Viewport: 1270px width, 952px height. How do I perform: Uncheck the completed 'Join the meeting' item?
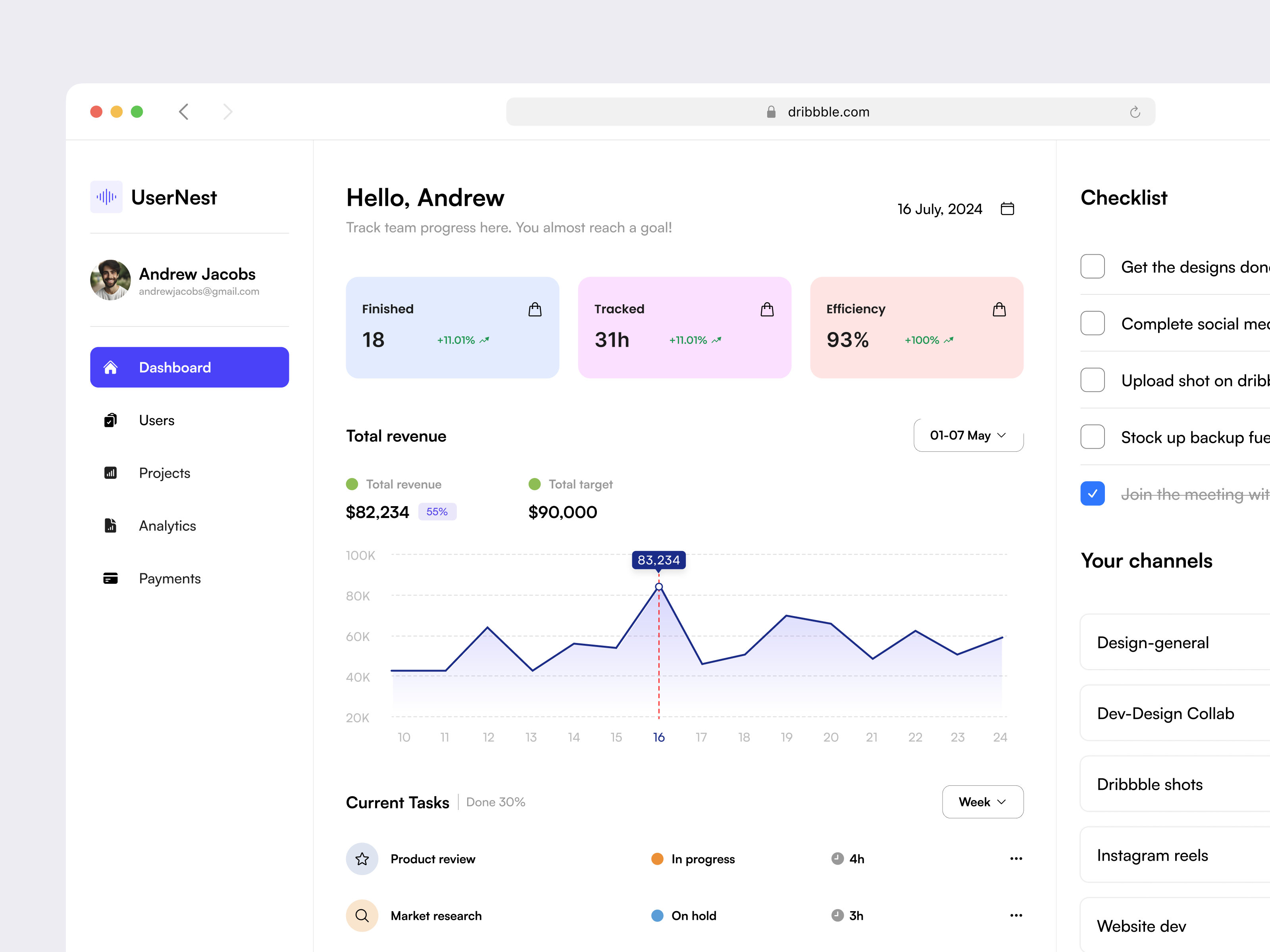click(x=1093, y=493)
